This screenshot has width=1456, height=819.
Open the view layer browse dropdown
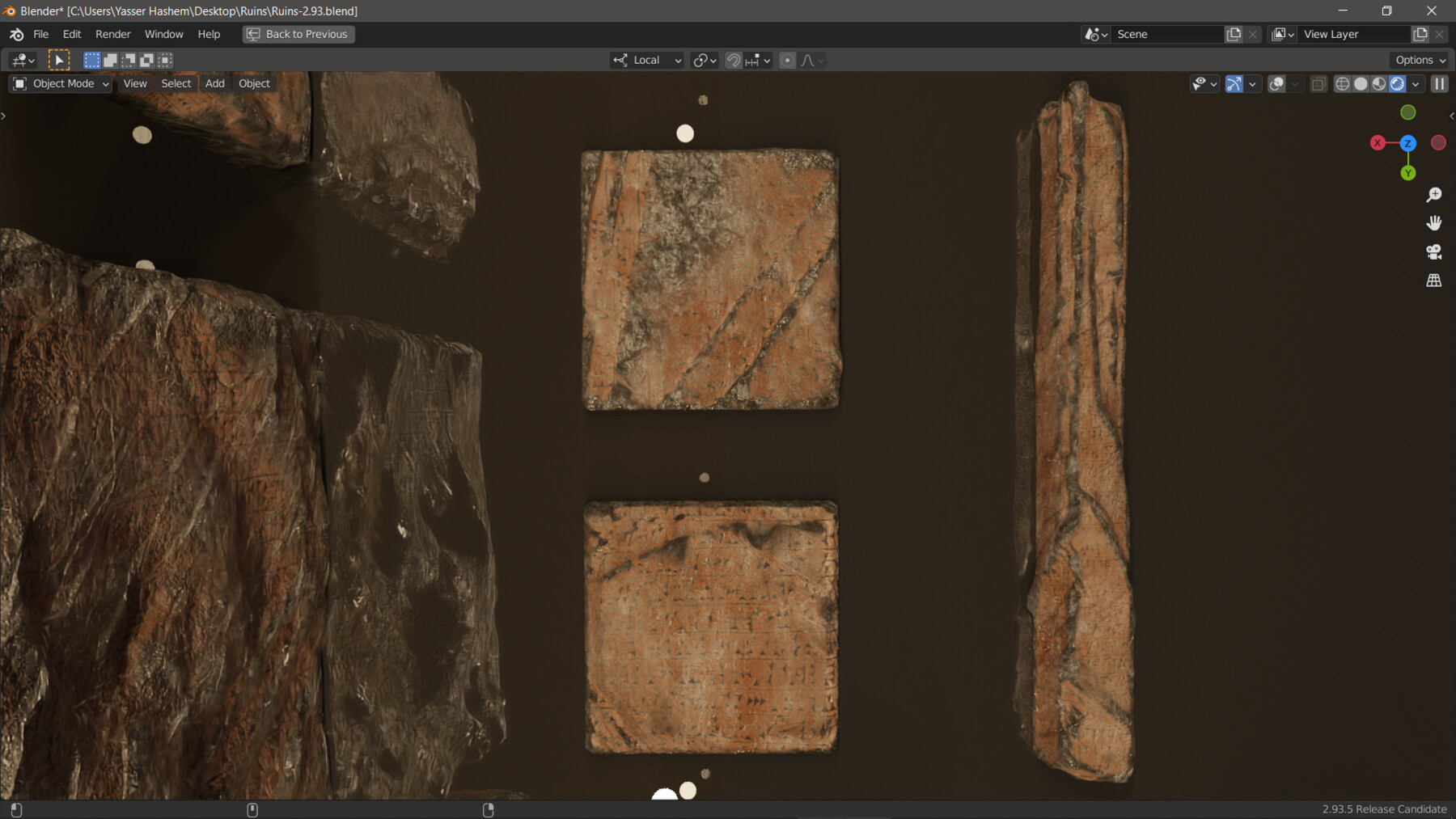(x=1283, y=34)
